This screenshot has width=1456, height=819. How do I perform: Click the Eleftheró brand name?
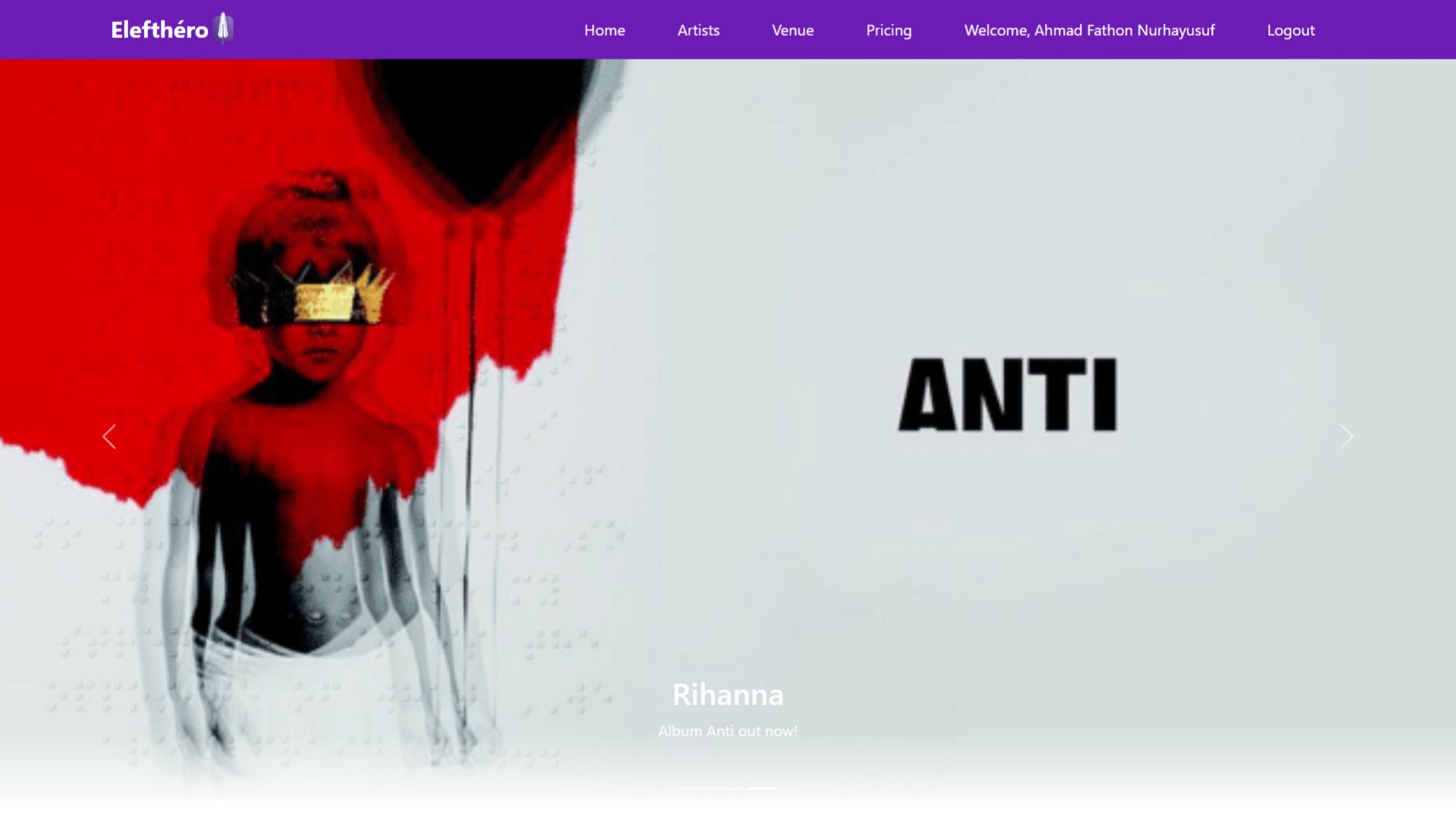click(x=159, y=30)
